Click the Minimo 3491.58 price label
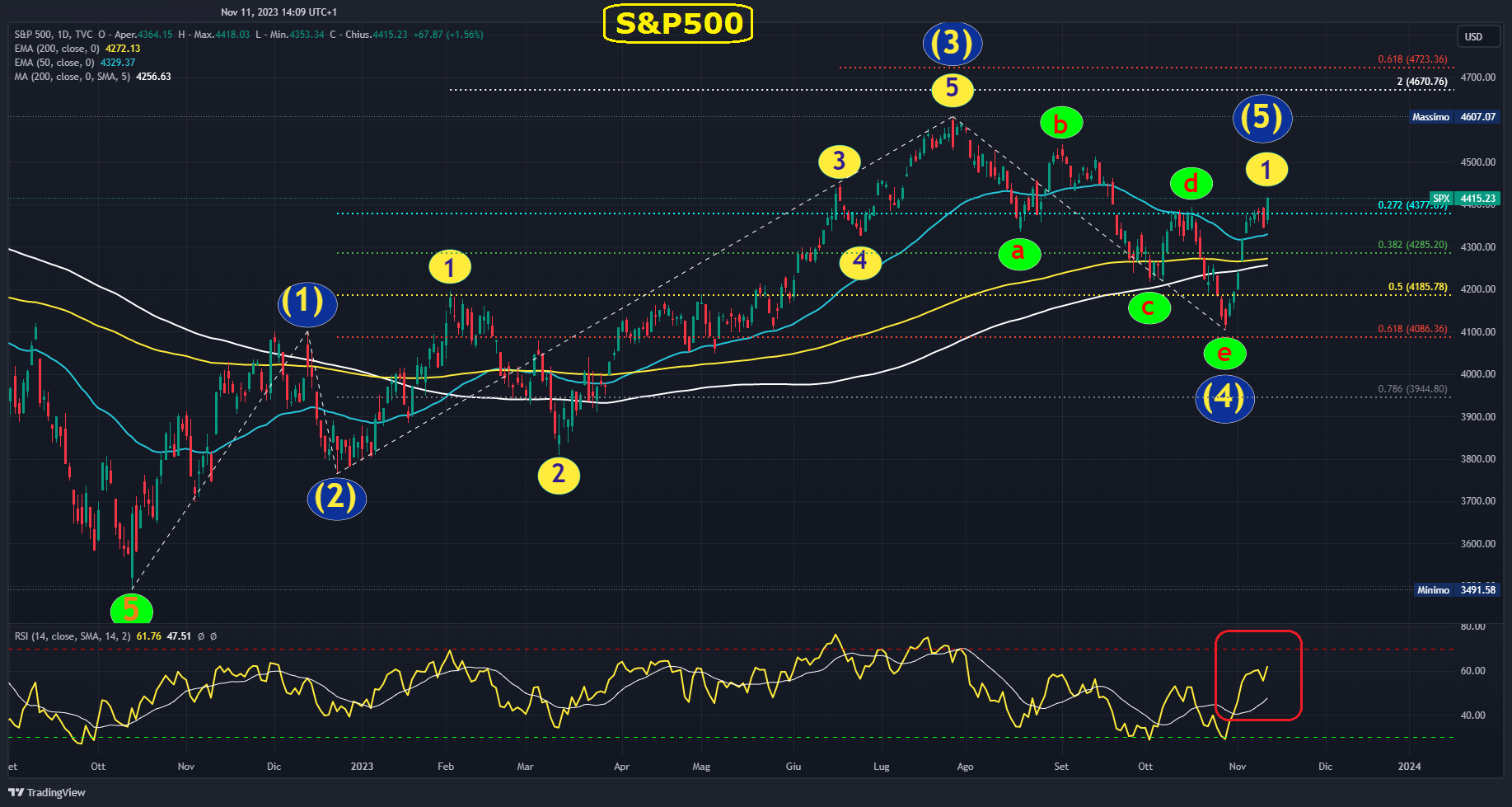 (1457, 590)
